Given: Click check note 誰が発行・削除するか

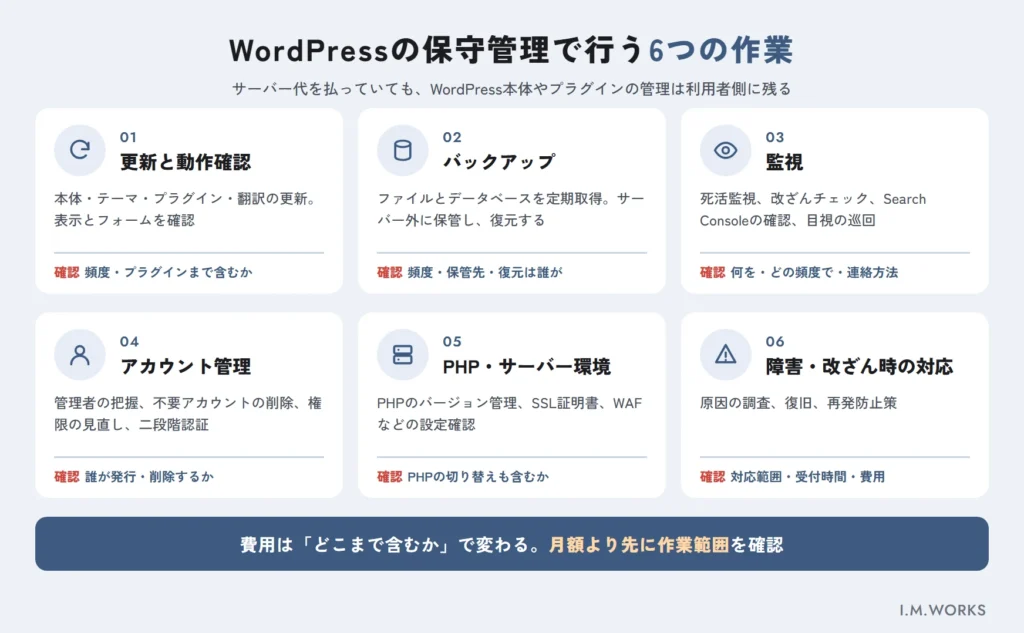Looking at the screenshot, I should pyautogui.click(x=149, y=477).
